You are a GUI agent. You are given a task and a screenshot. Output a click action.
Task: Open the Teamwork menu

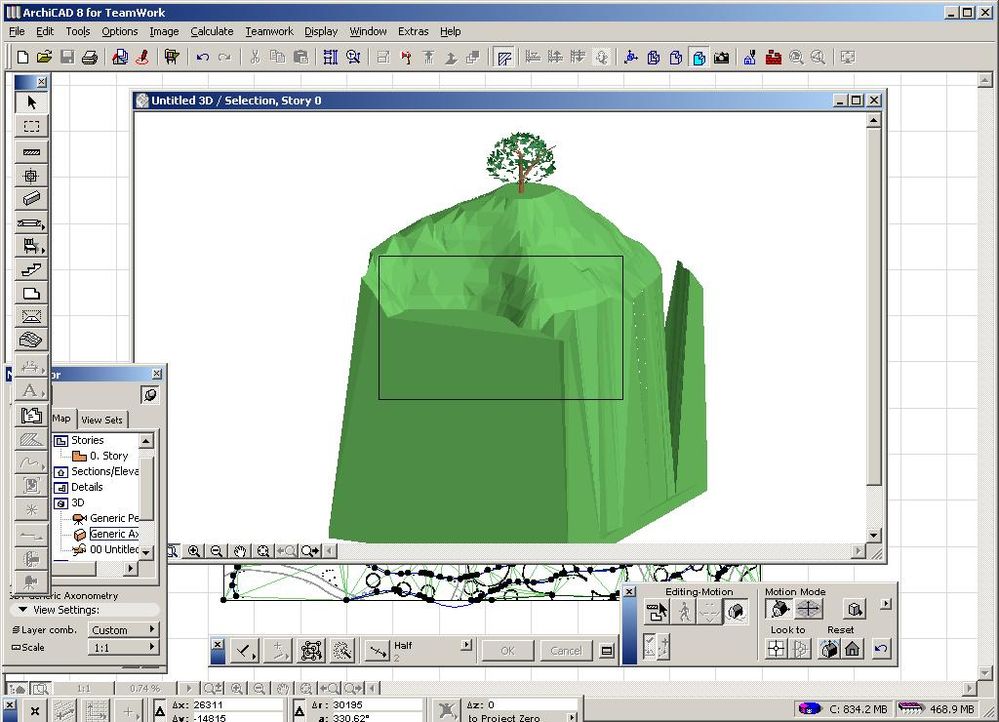269,31
